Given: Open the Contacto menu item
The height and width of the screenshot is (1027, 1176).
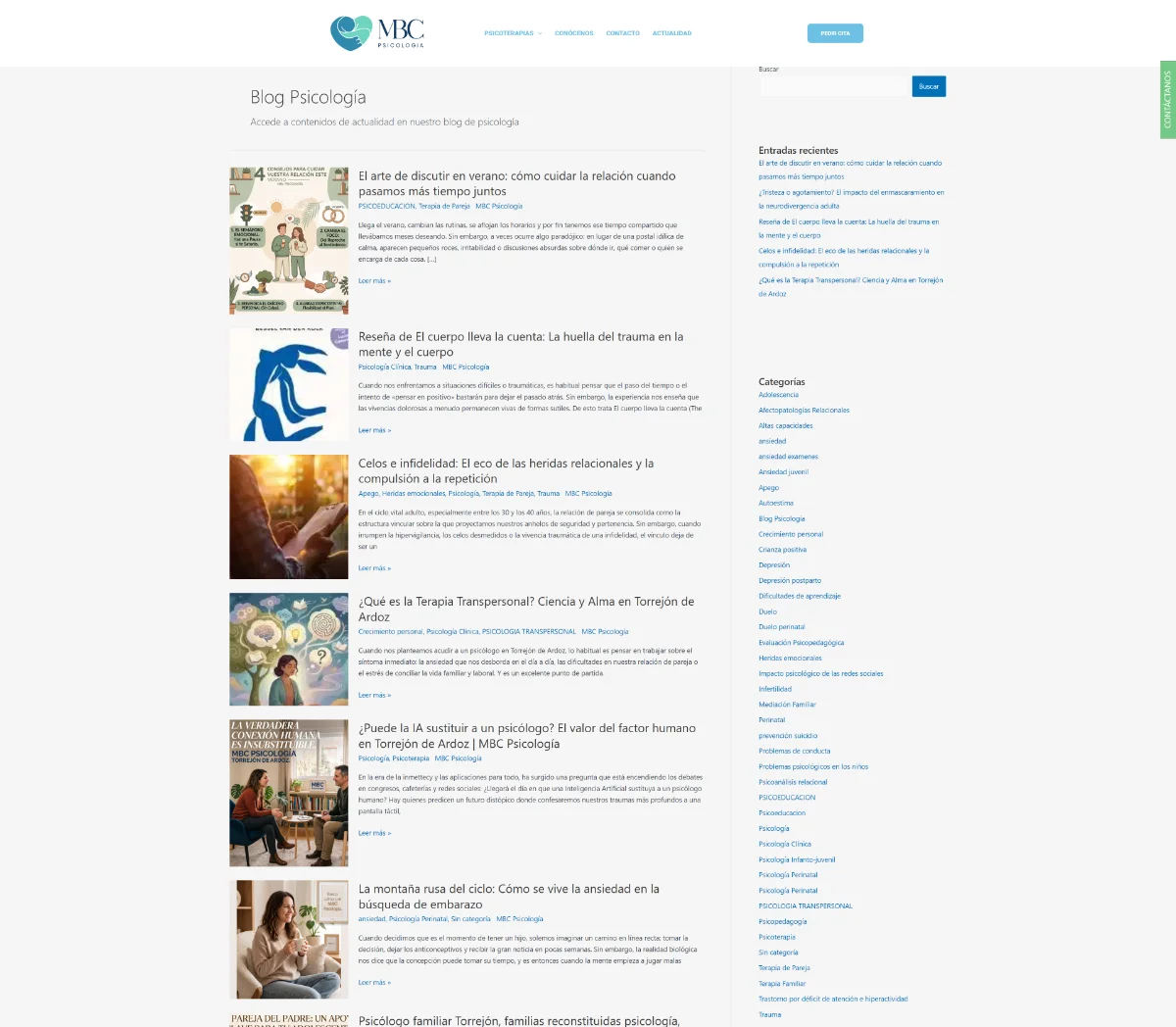Looking at the screenshot, I should [622, 33].
